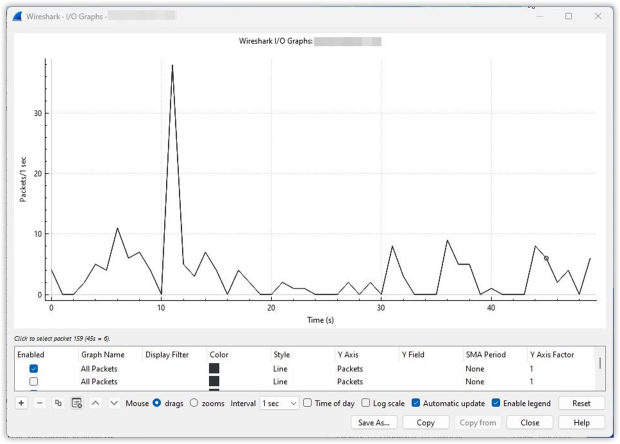Click the Wireshark fin title icon
This screenshot has width=620, height=444.
click(17, 16)
